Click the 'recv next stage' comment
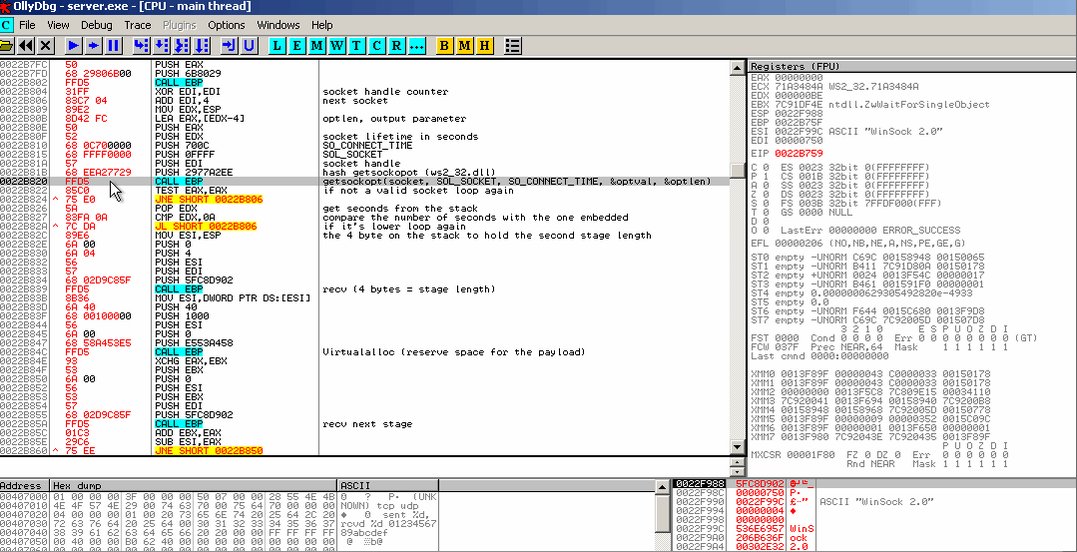 point(367,424)
